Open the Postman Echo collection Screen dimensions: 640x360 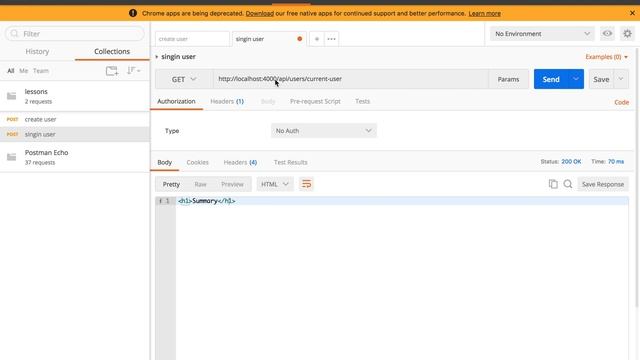coord(75,157)
